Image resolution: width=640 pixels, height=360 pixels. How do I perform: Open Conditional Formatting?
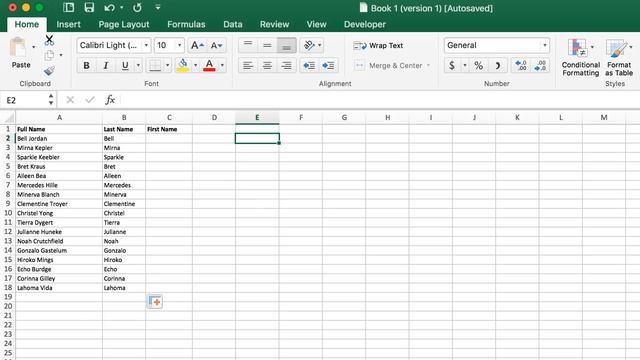click(580, 57)
